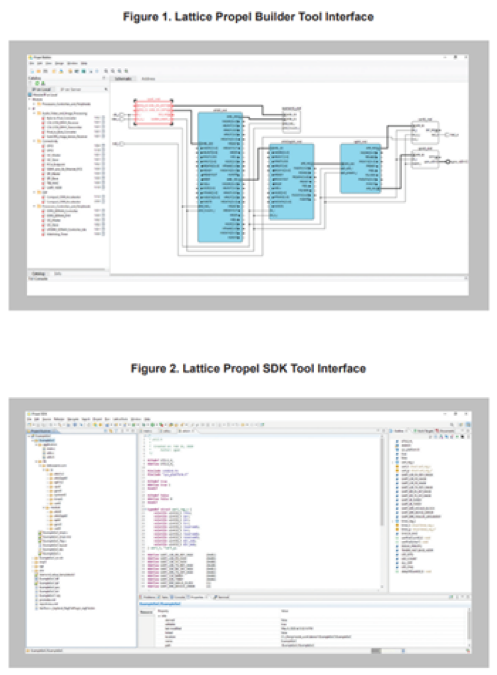Screen dimensions: 497x675
Task: Switch to the Build Targets tab
Action: coord(423,431)
